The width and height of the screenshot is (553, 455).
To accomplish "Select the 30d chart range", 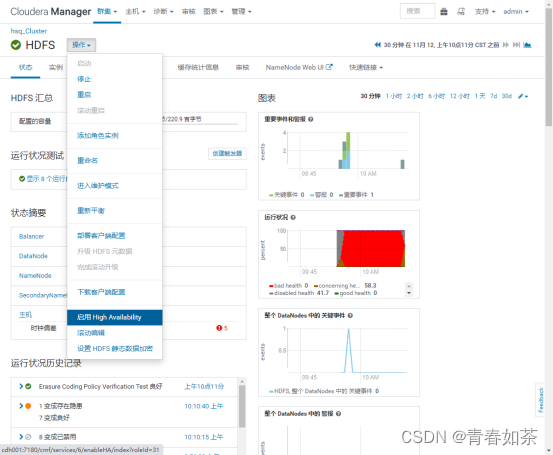I will [x=507, y=96].
